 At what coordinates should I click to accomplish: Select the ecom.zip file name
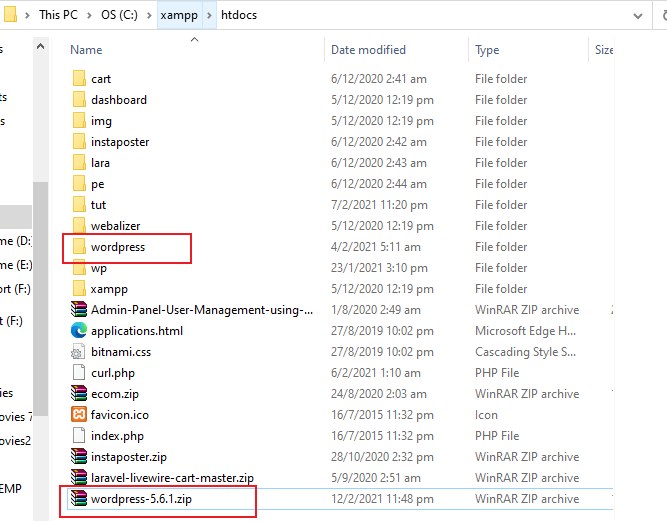tap(115, 394)
